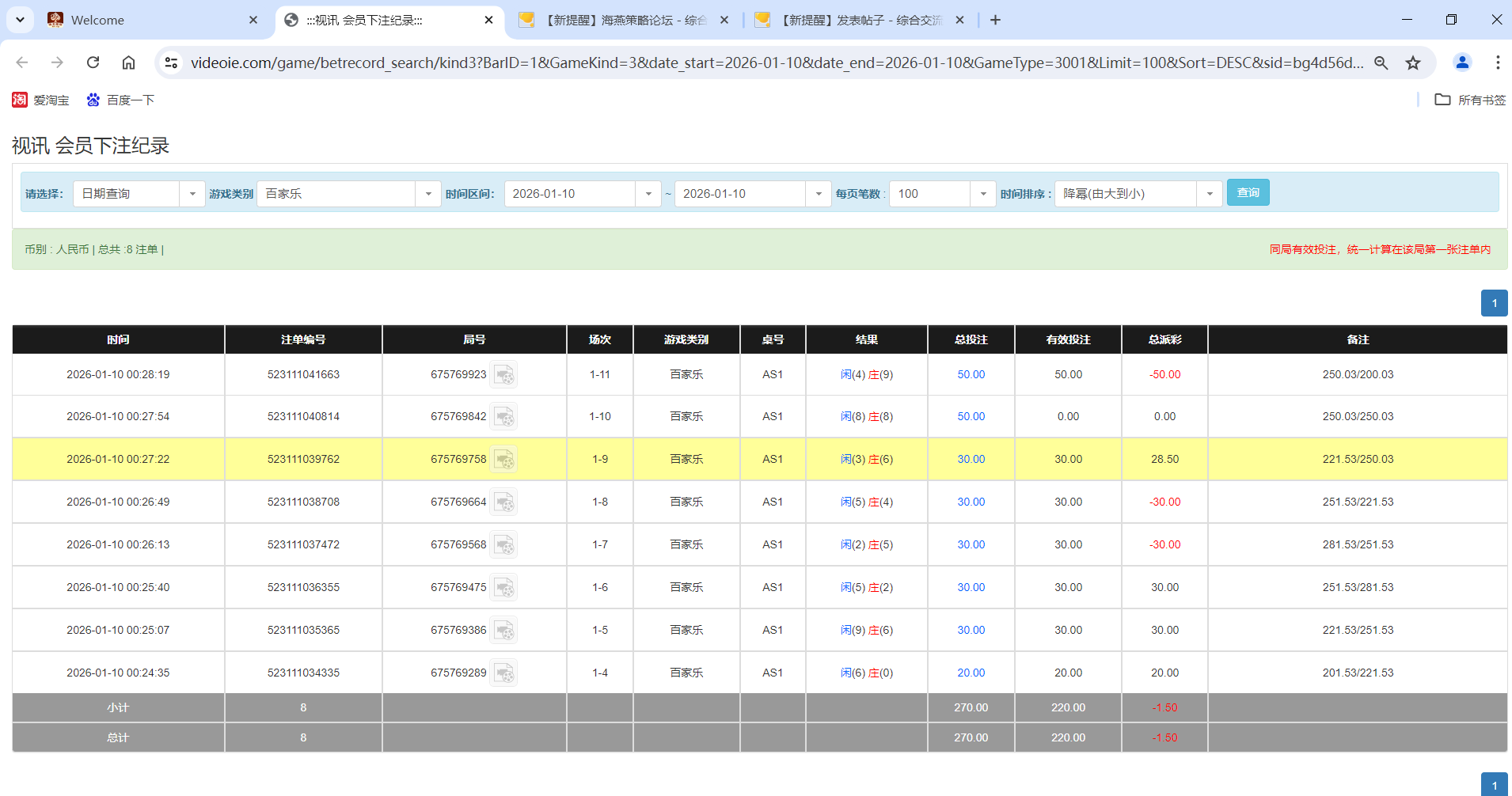This screenshot has height=796, width=1512.
Task: Open the 百度一下 bookmark
Action: pyautogui.click(x=120, y=100)
